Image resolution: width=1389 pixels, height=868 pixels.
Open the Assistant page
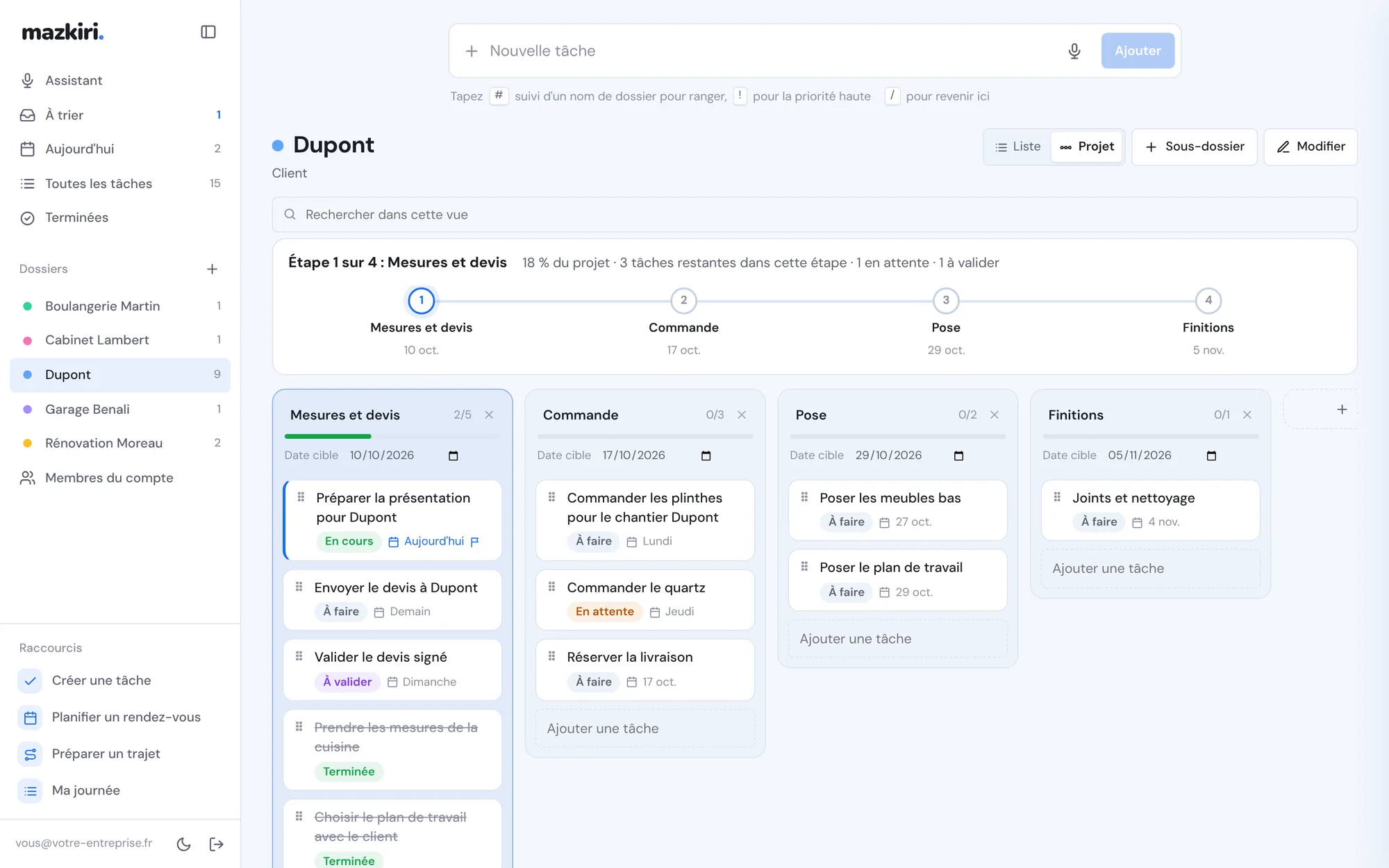pos(120,81)
